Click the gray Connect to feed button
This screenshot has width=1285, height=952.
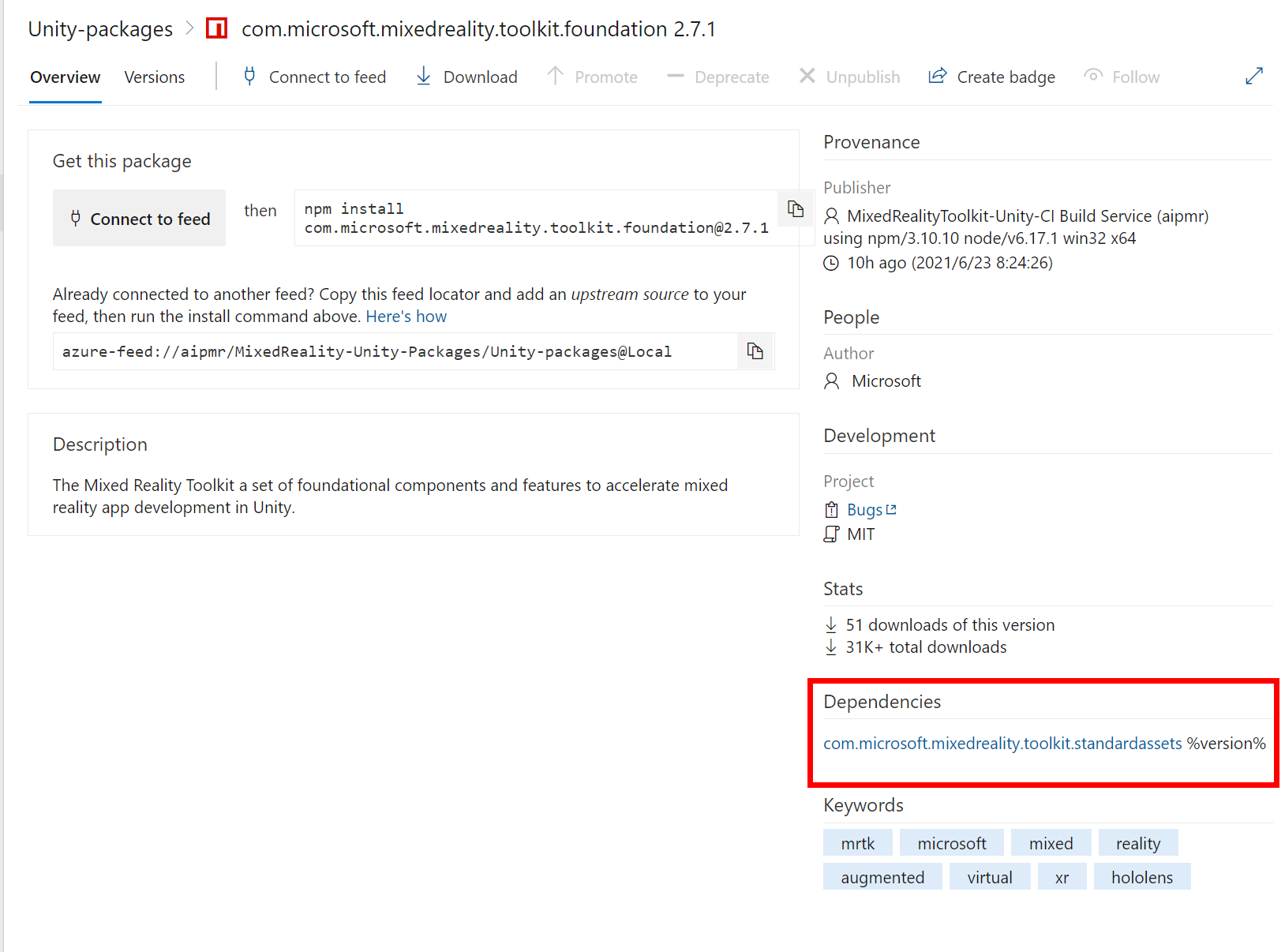point(139,218)
